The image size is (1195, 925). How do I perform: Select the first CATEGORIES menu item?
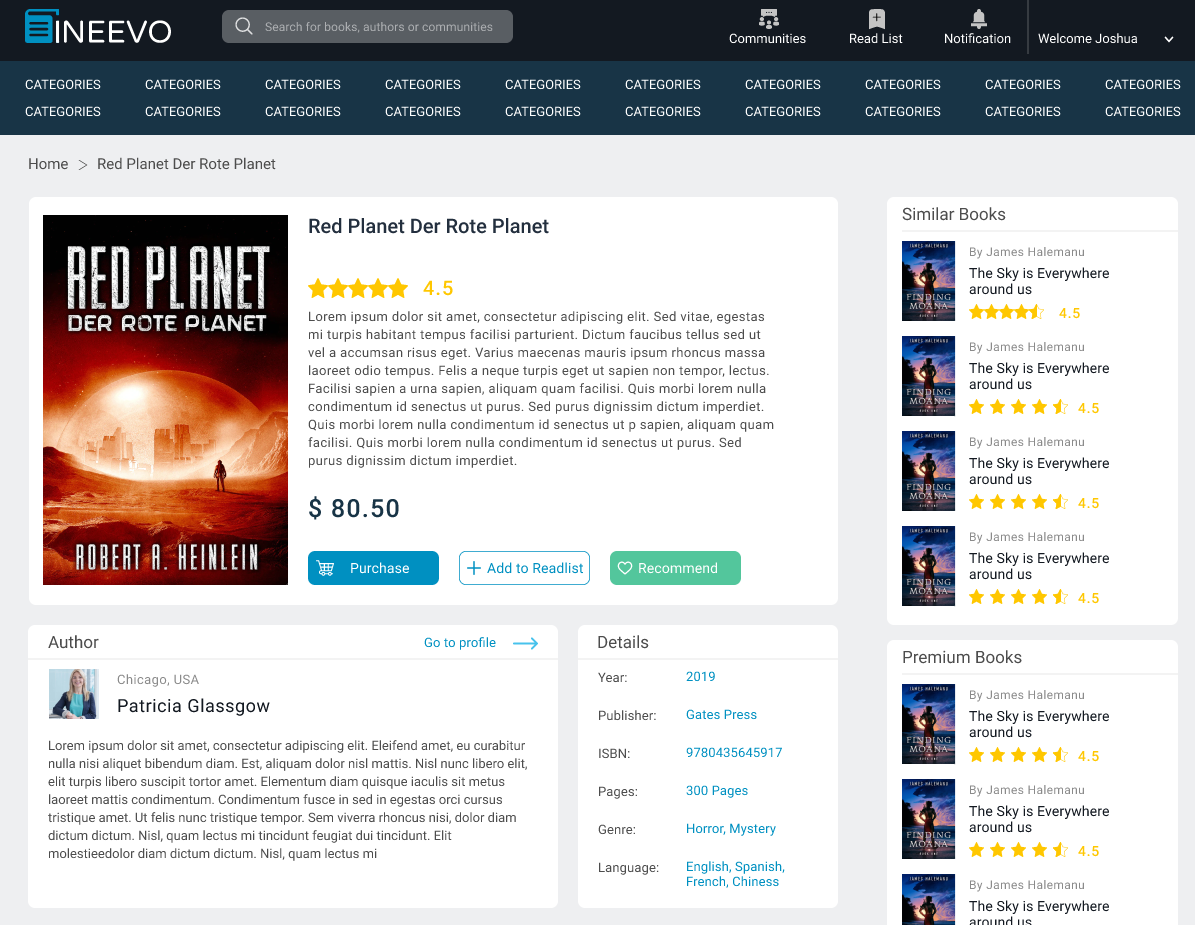62,85
